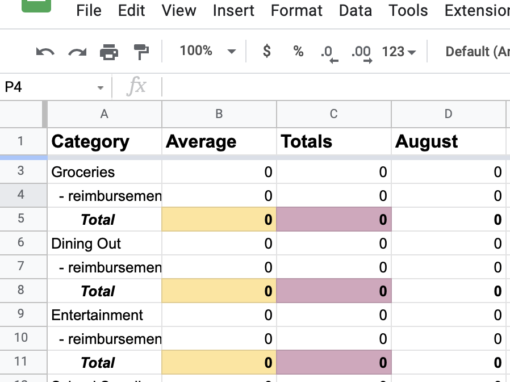Screen dimensions: 510x382
Task: Click the Redo arrow icon
Action: 77,52
